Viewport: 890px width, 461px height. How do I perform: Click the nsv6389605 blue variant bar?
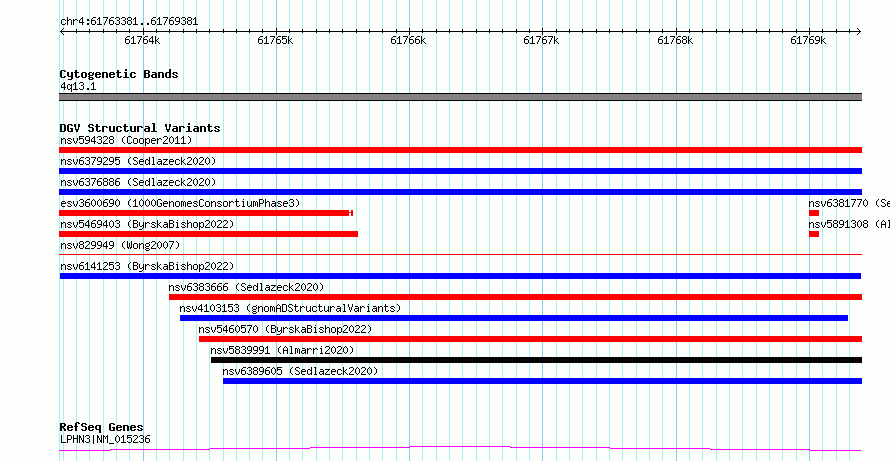543,381
